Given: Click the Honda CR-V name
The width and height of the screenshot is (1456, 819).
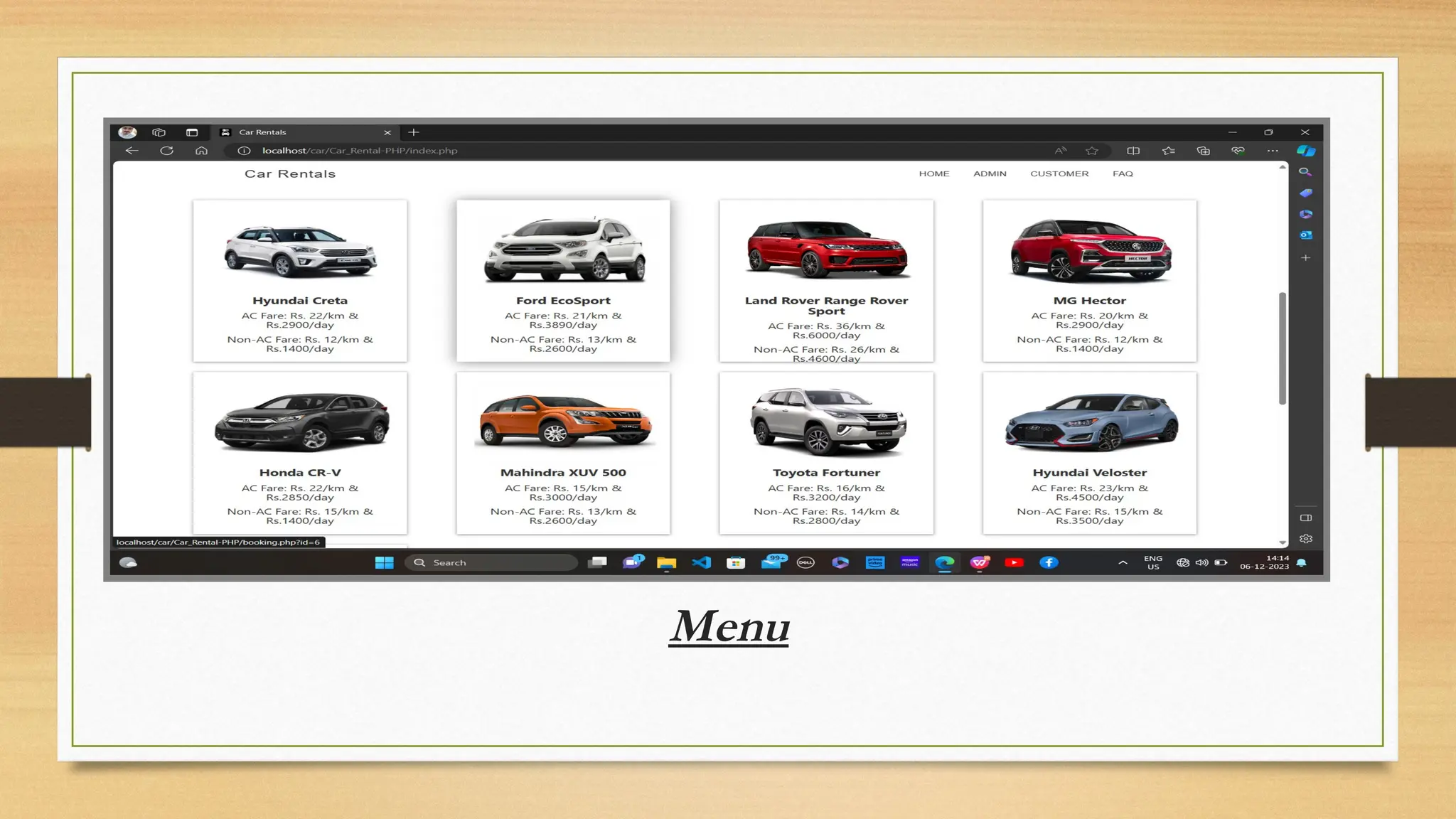Looking at the screenshot, I should [x=300, y=473].
